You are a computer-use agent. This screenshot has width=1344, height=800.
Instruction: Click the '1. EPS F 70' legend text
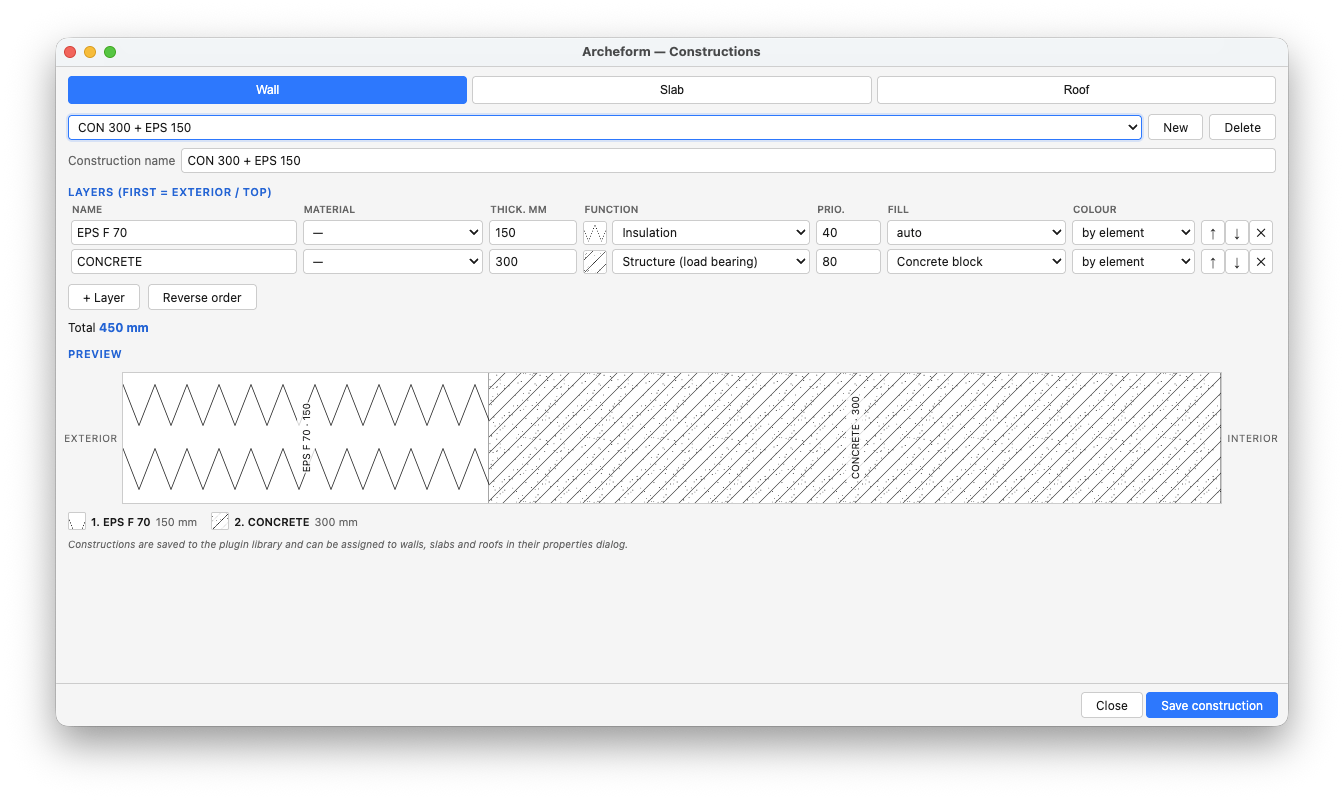click(120, 522)
